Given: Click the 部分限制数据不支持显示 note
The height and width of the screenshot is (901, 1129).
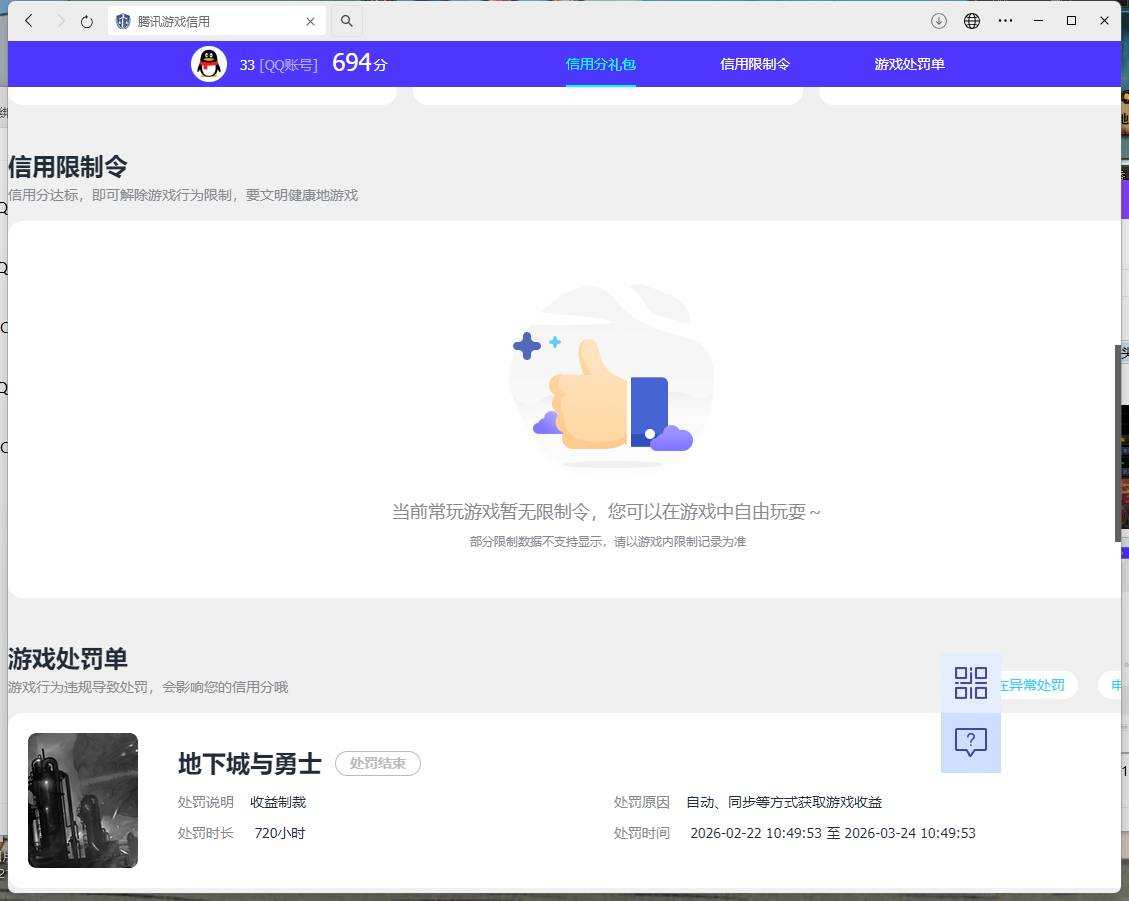Looking at the screenshot, I should pyautogui.click(x=608, y=542).
